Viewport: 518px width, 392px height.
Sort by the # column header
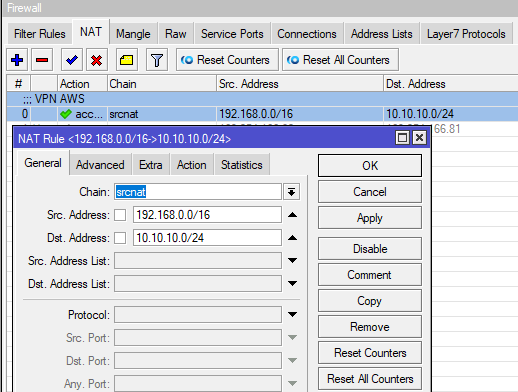coord(19,84)
